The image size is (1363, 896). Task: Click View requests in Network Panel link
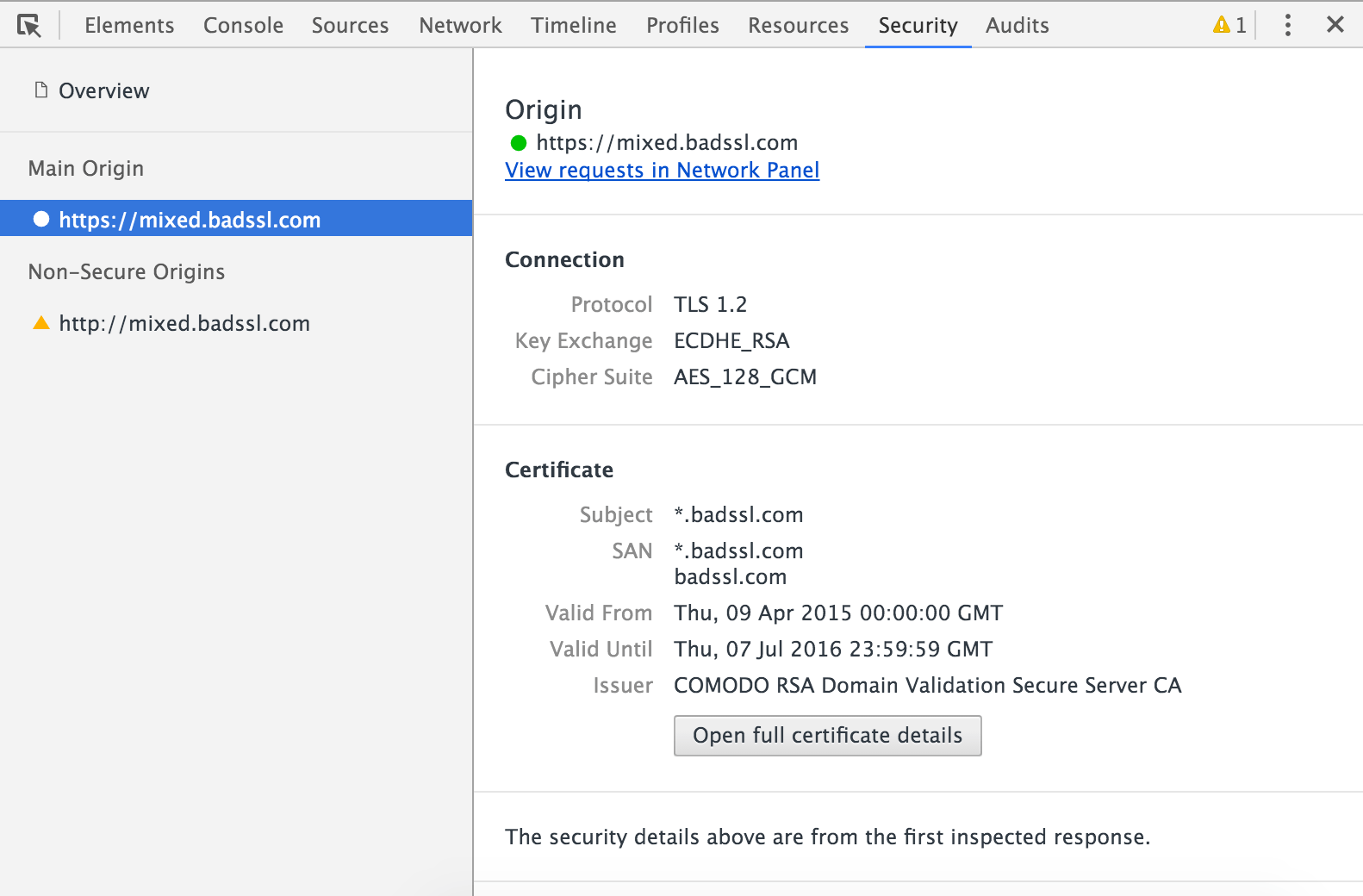662,171
